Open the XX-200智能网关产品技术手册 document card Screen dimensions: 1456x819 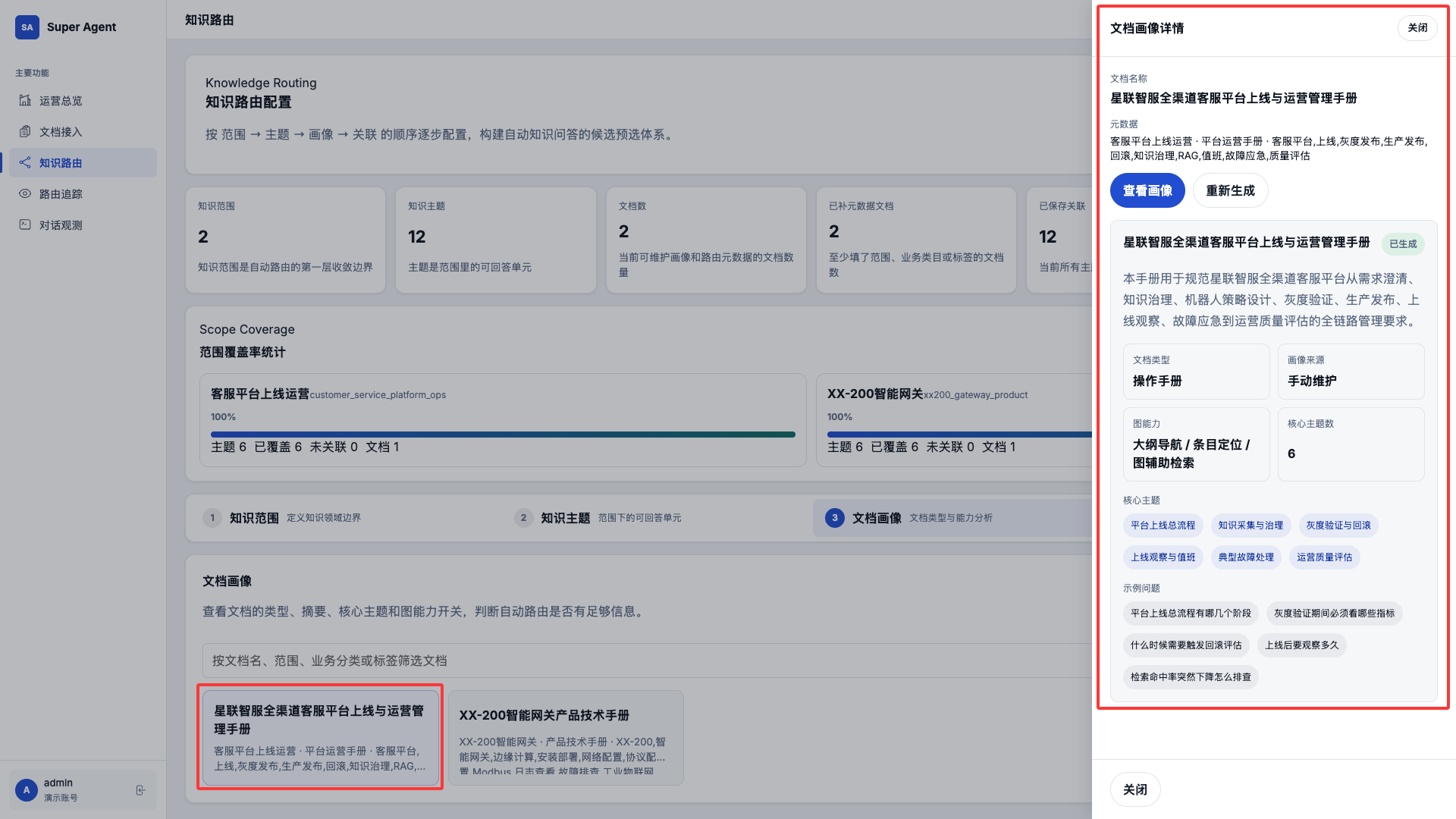click(566, 737)
